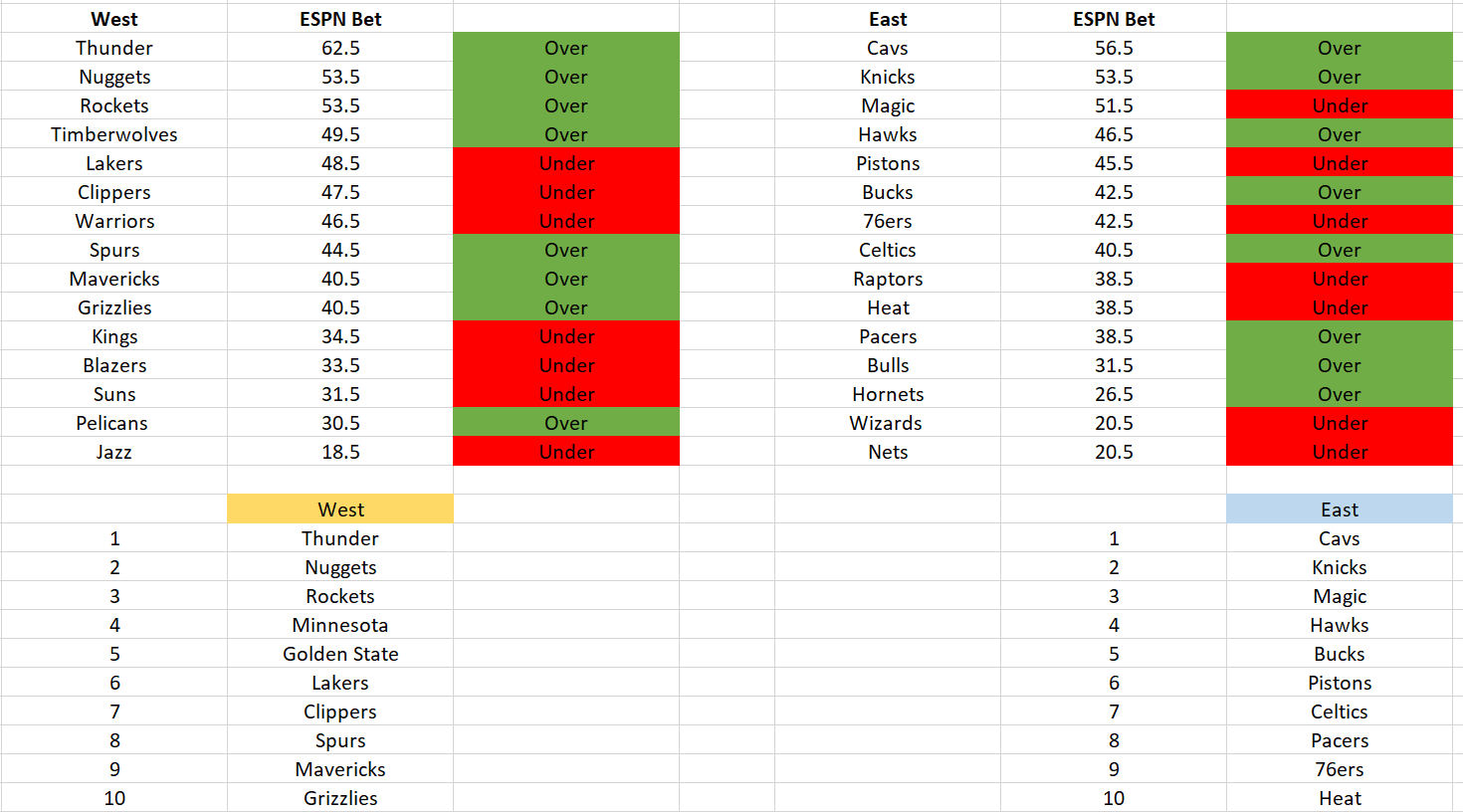
Task: Click the Bulls 31.5 value cell
Action: [1114, 365]
